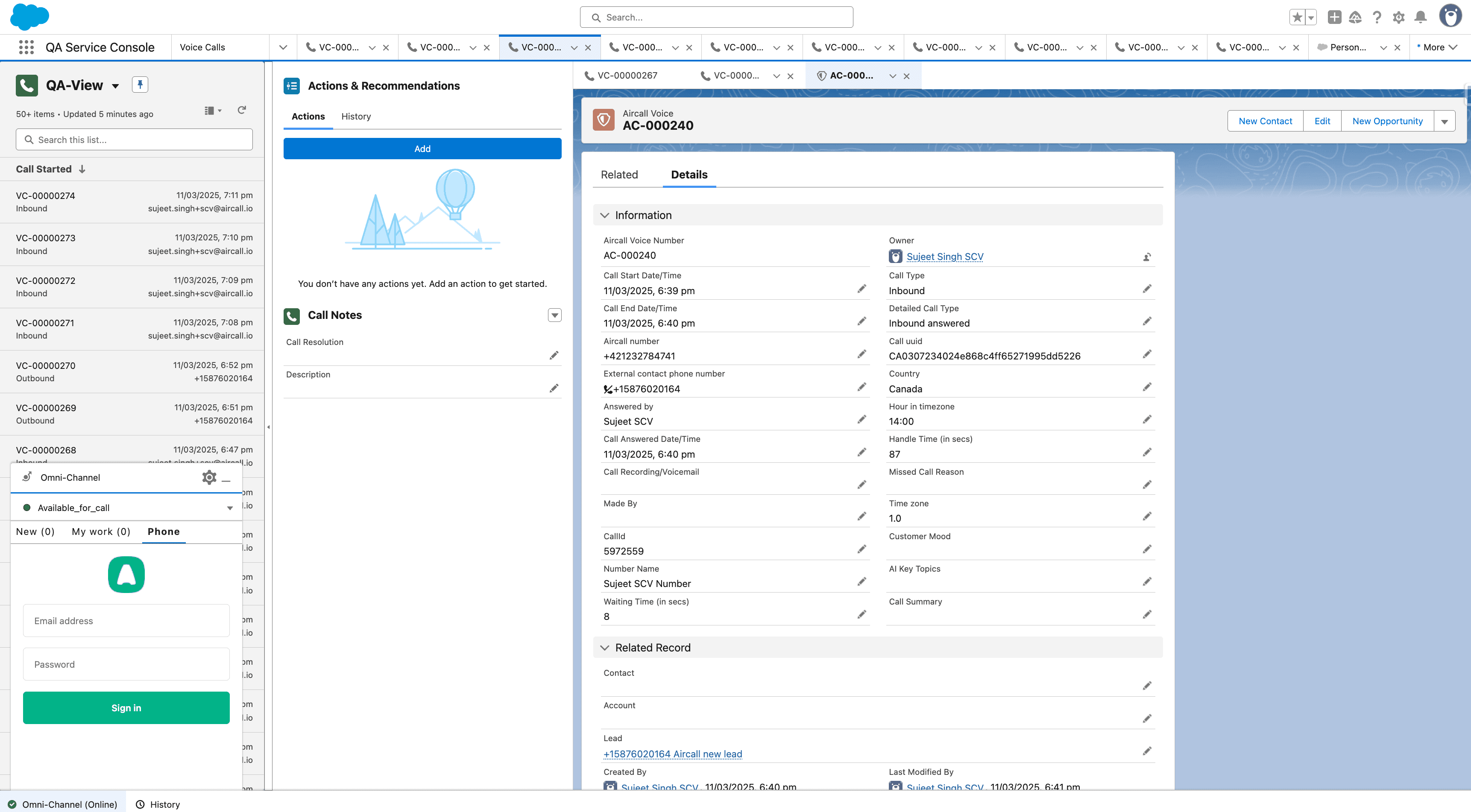Open the App Launcher grid
The height and width of the screenshot is (812, 1471).
(26, 47)
